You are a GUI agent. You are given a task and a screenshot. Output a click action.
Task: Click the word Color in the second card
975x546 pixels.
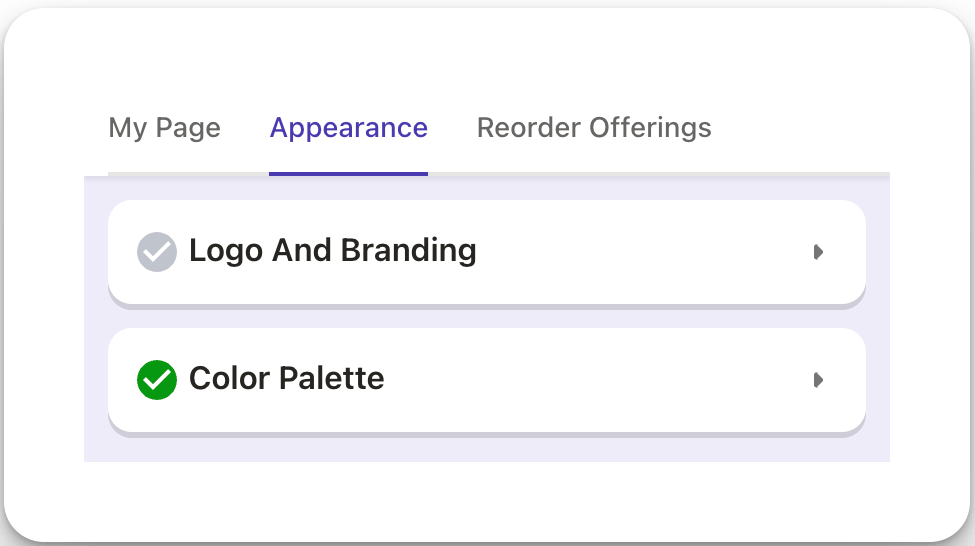229,378
